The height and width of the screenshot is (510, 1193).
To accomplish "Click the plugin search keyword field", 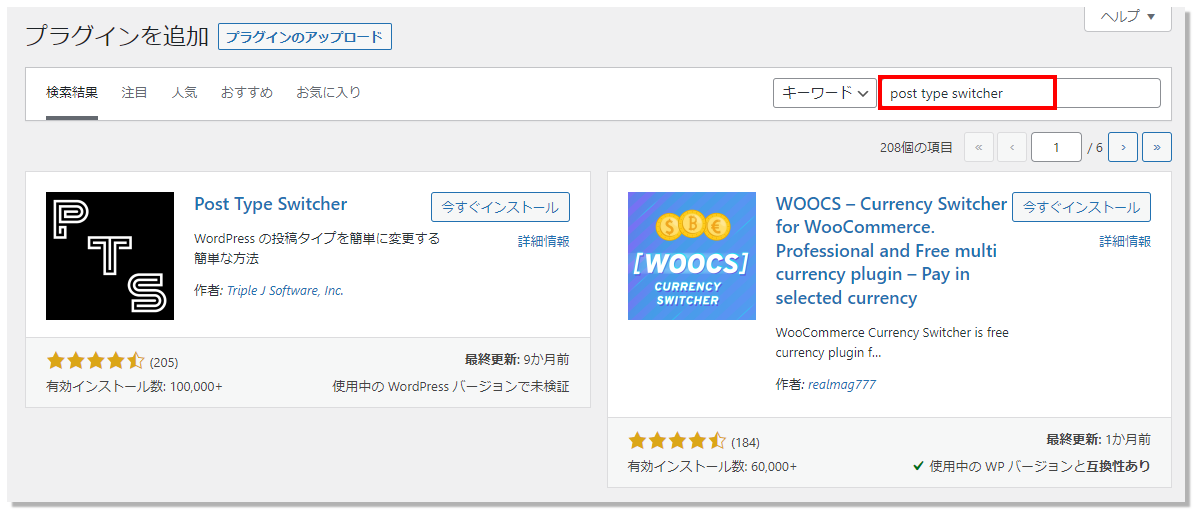I will pos(1020,93).
